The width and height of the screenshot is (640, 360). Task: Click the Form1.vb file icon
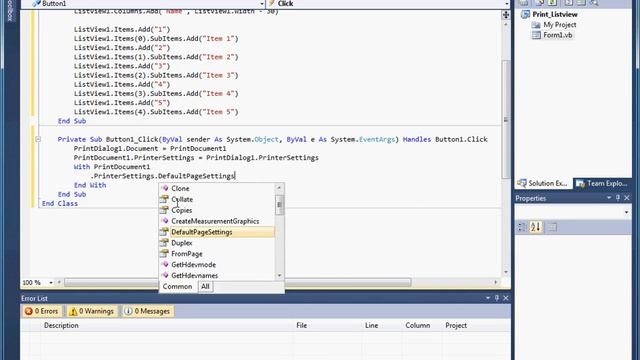tap(536, 36)
